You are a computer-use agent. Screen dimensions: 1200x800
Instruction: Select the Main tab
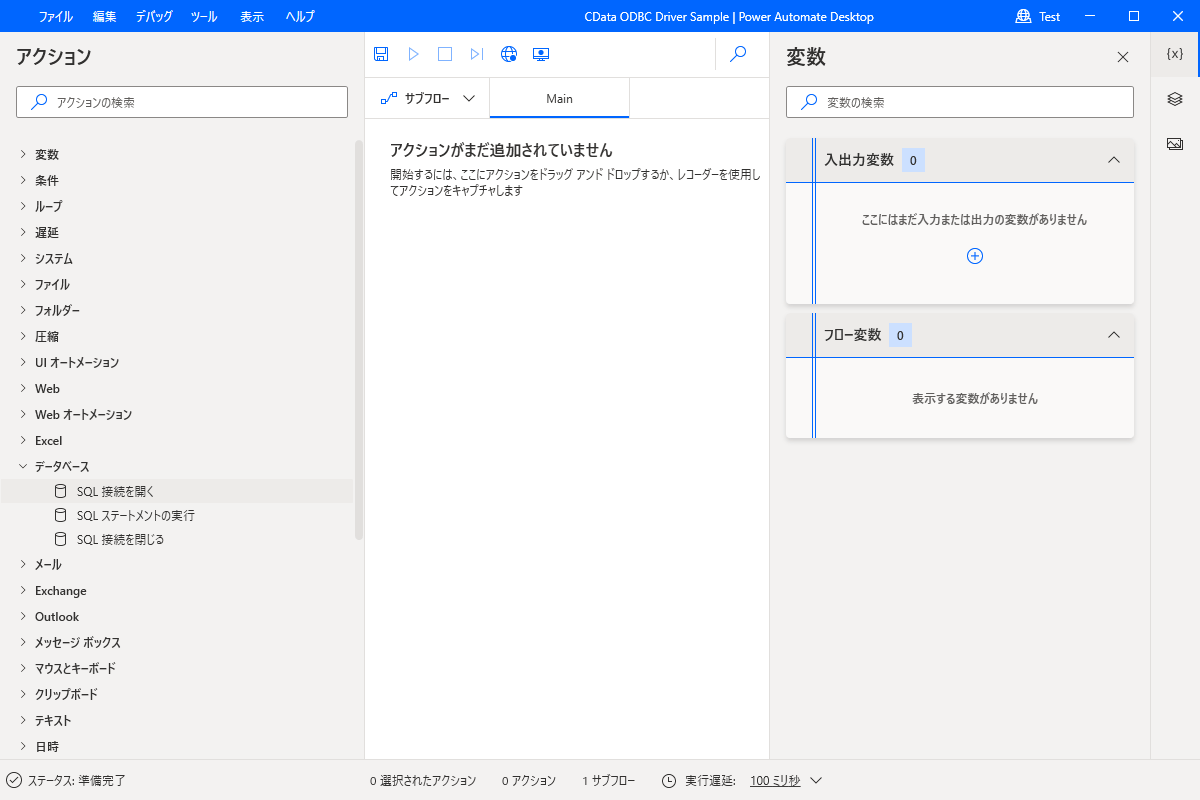click(x=559, y=98)
